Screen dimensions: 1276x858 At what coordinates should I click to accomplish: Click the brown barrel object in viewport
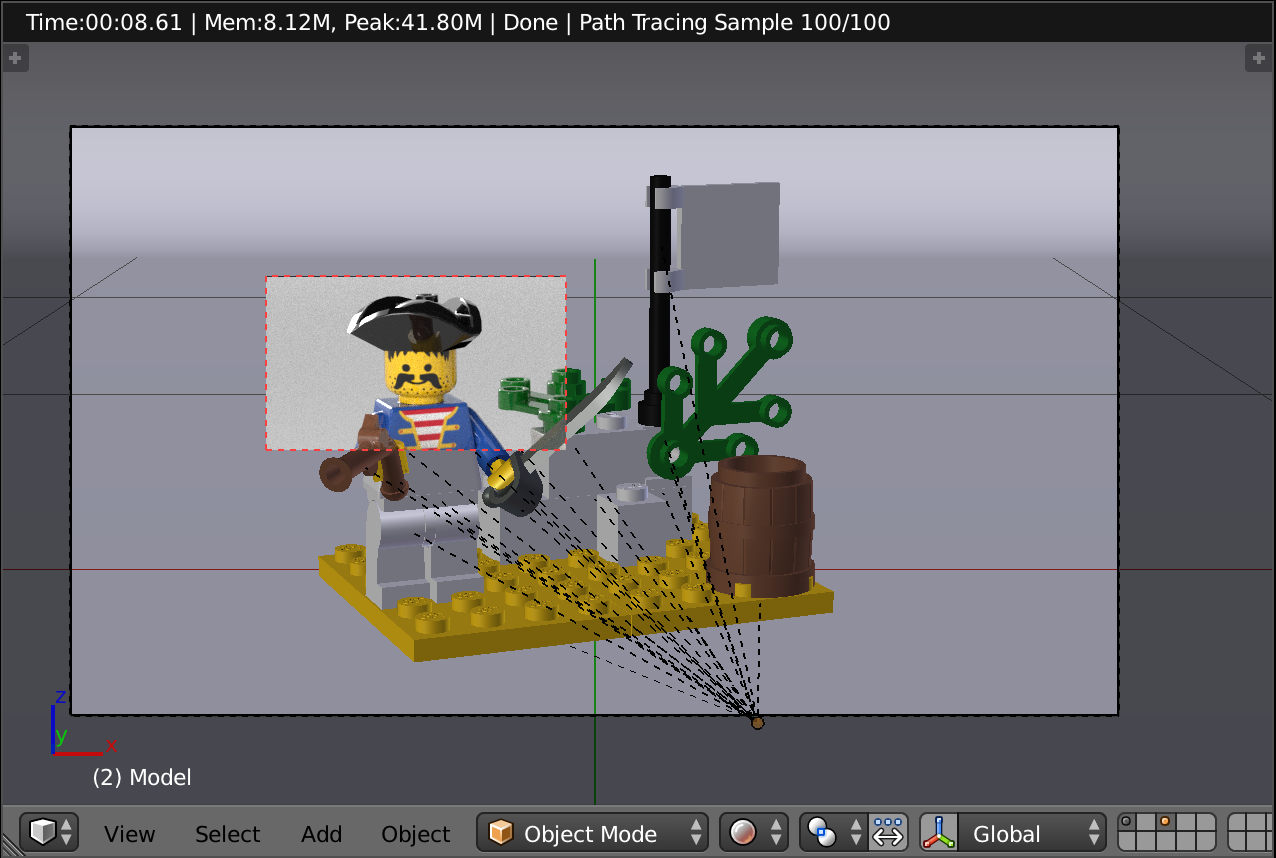pyautogui.click(x=762, y=526)
